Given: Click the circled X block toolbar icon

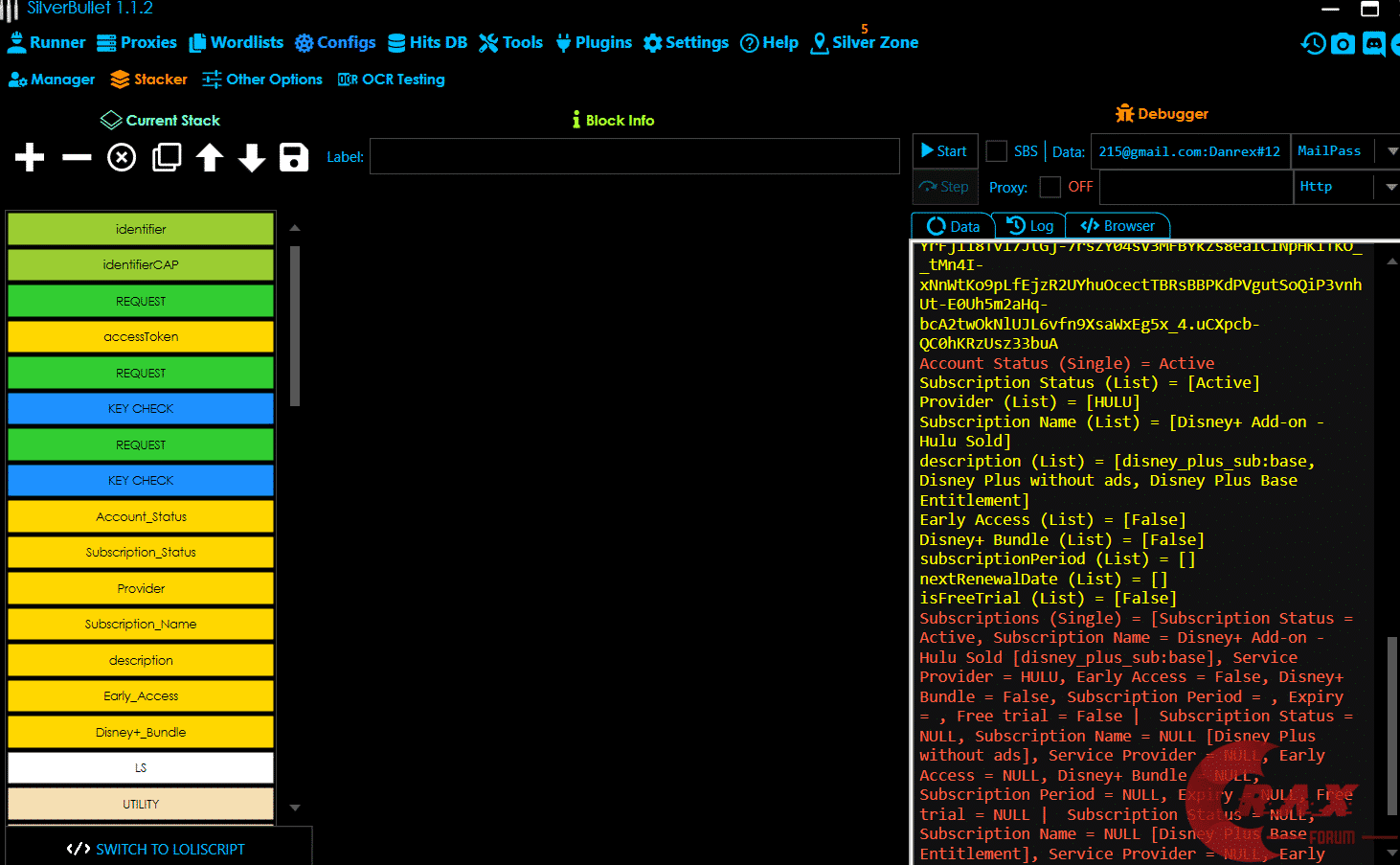Looking at the screenshot, I should [x=122, y=157].
